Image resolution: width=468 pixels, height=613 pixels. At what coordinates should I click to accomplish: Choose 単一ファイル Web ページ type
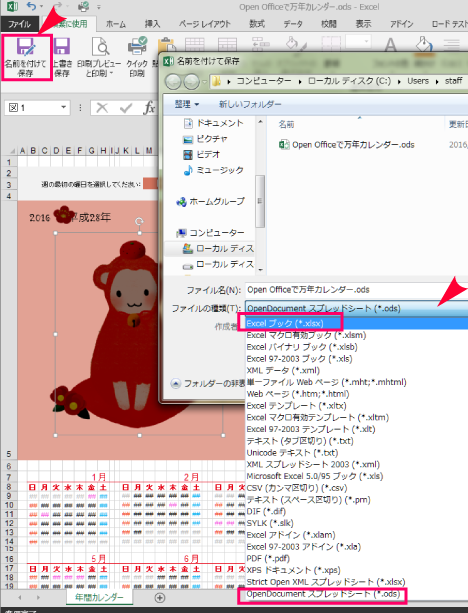[326, 382]
